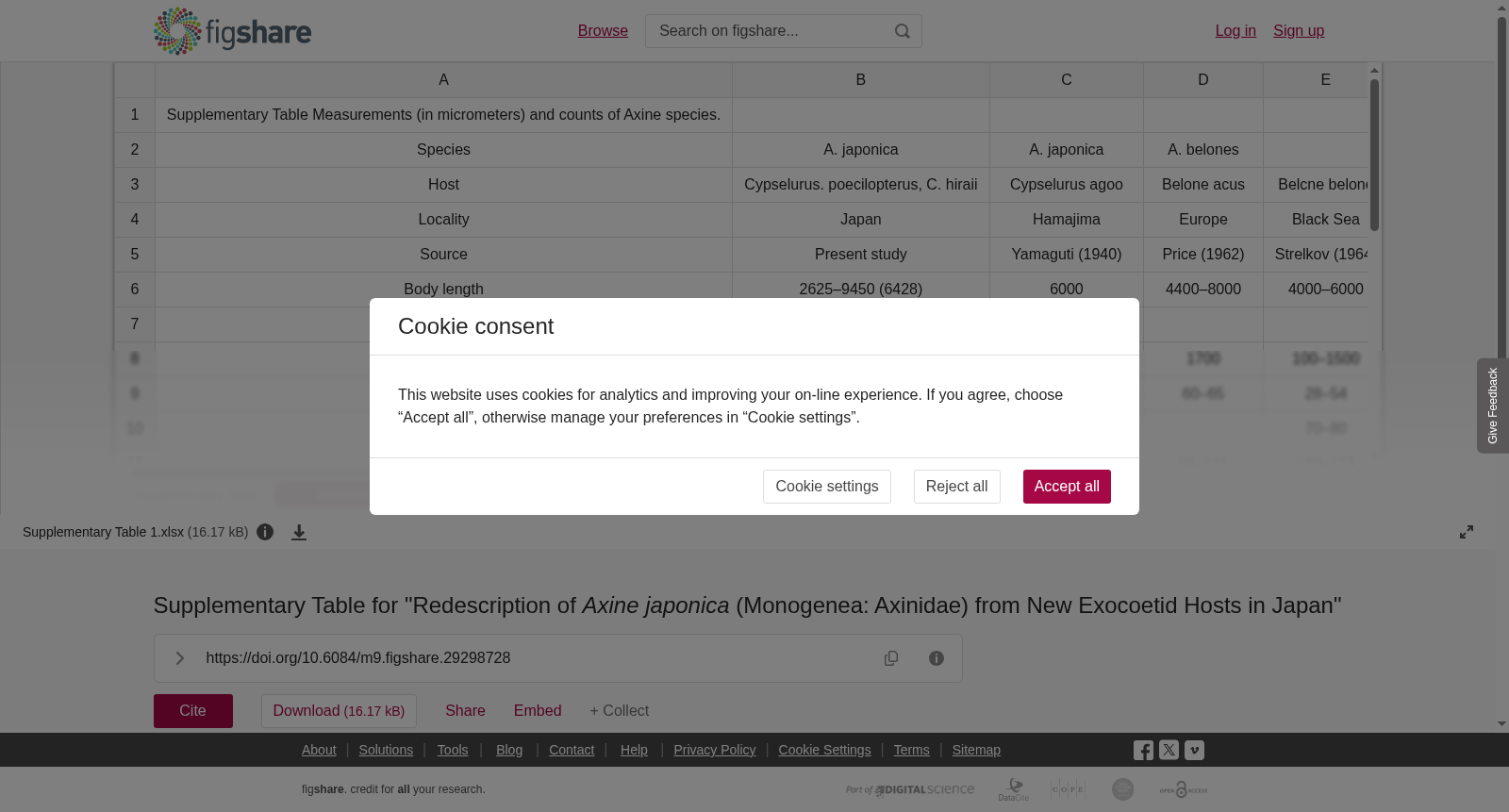Open figshare Vimeo channel
Image resolution: width=1509 pixels, height=812 pixels.
[x=1194, y=751]
